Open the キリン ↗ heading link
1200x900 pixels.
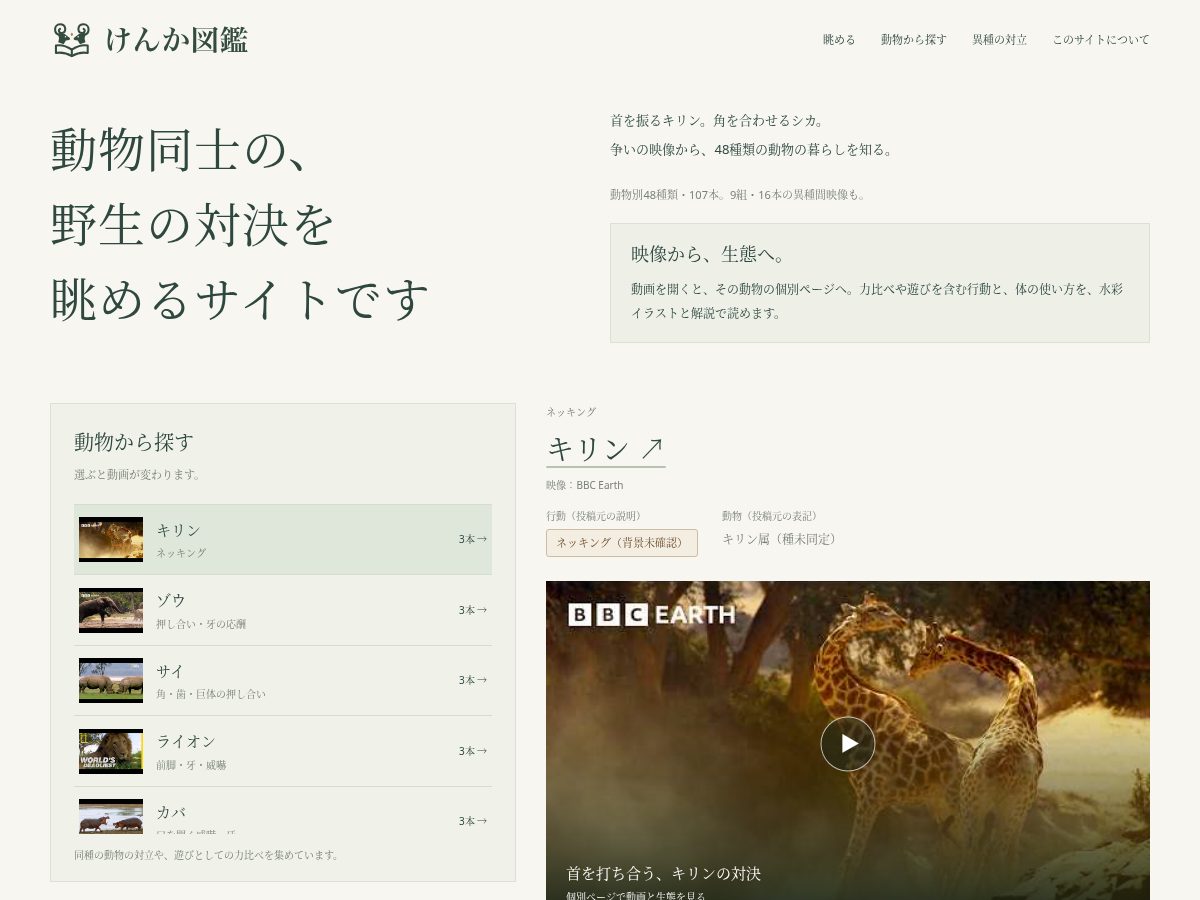point(605,449)
